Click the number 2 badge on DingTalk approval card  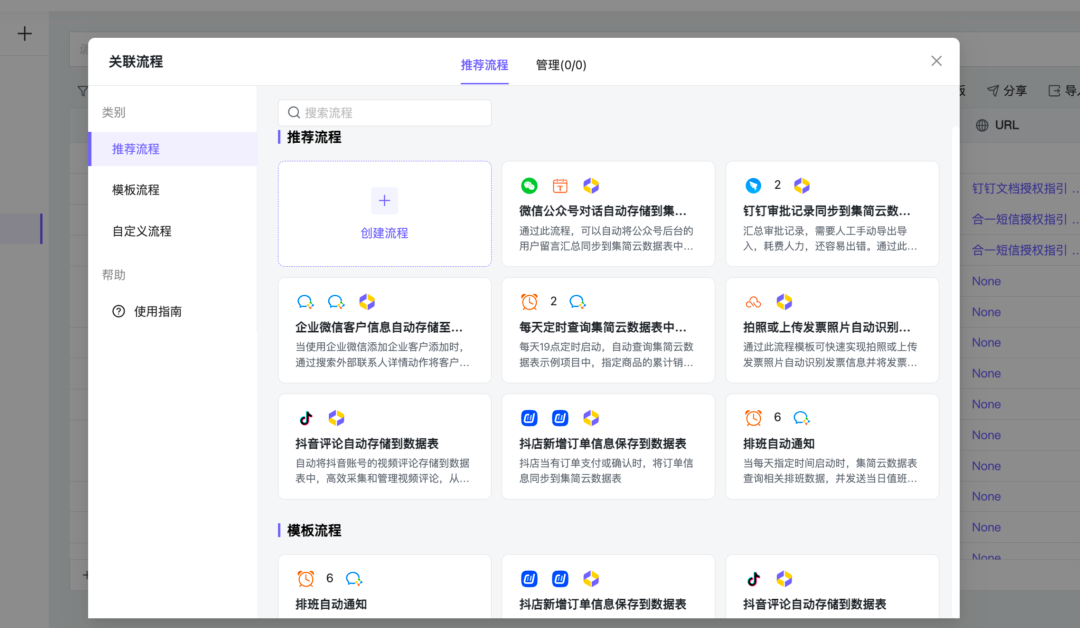tap(777, 185)
